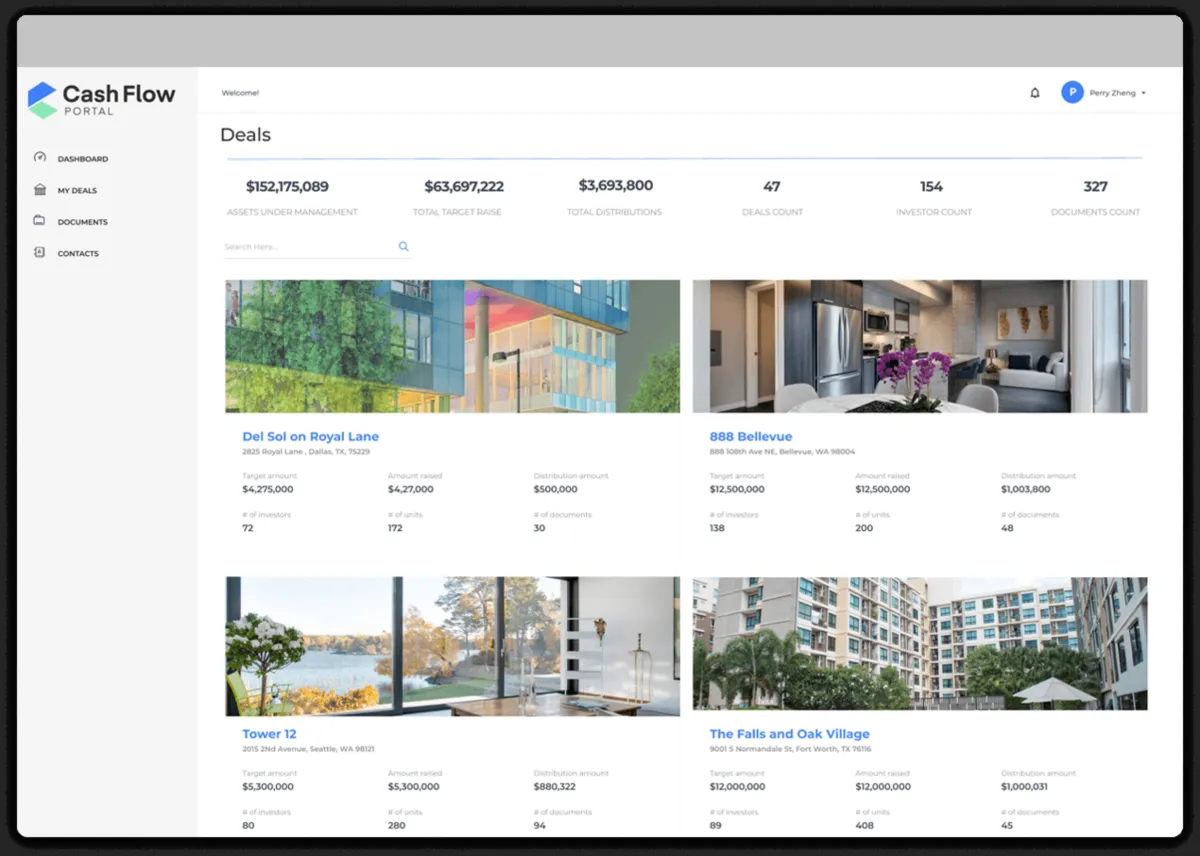1200x856 pixels.
Task: Open The Falls and Oak Village deal
Action: [x=790, y=733]
